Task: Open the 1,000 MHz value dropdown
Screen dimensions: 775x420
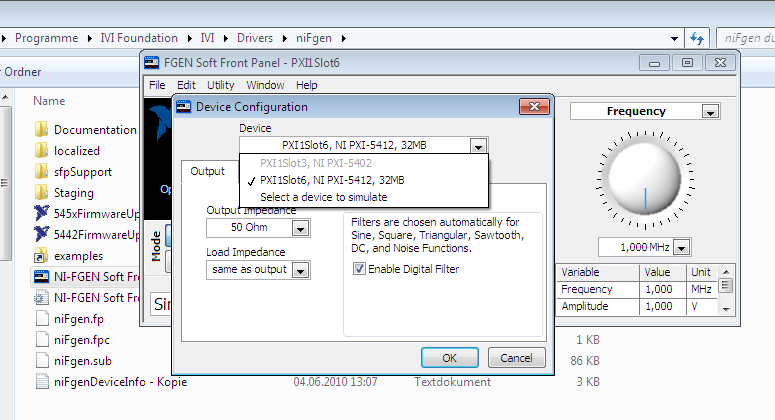Action: tap(682, 247)
